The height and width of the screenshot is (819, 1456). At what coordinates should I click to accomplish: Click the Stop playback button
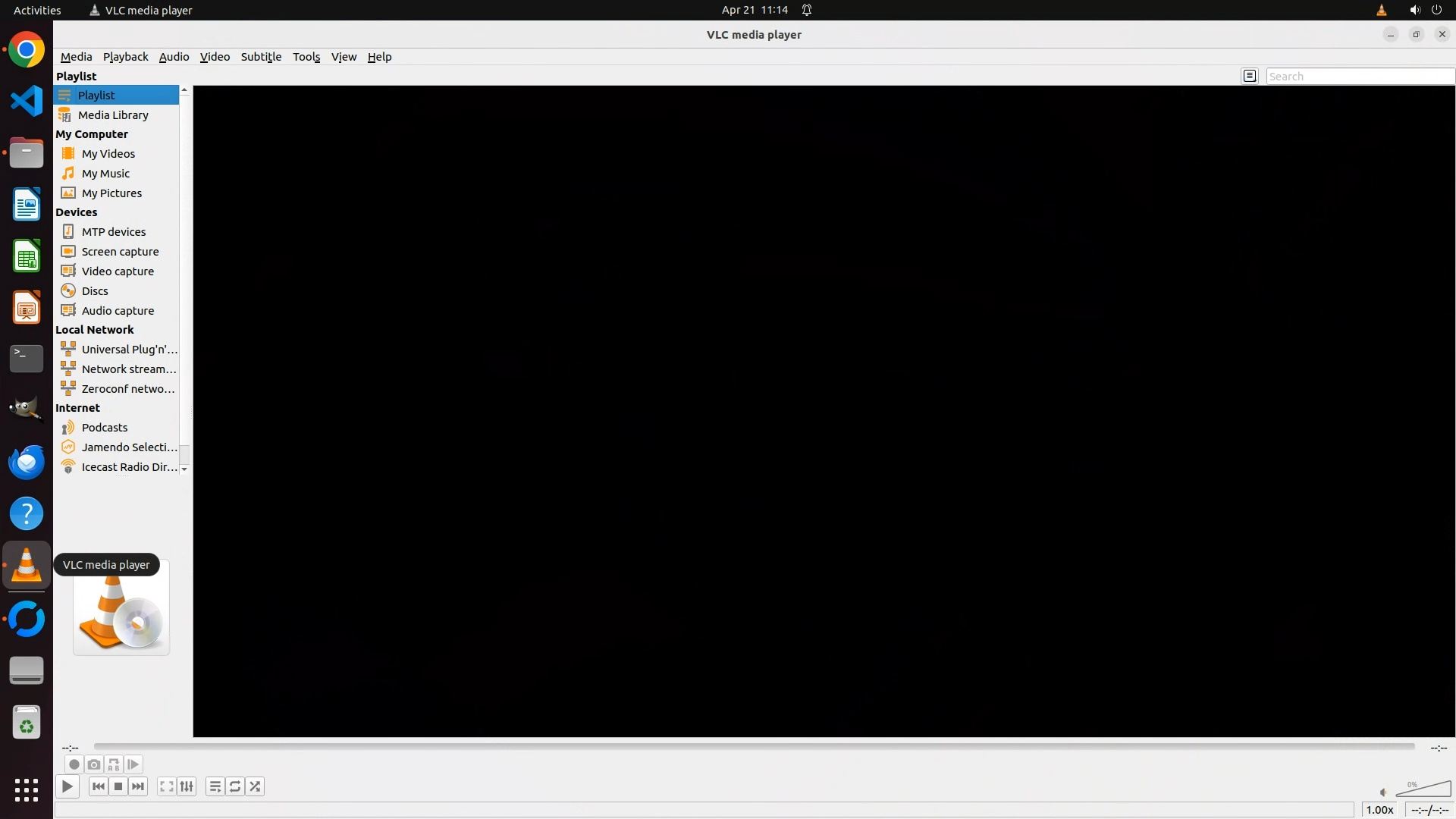pos(118,786)
